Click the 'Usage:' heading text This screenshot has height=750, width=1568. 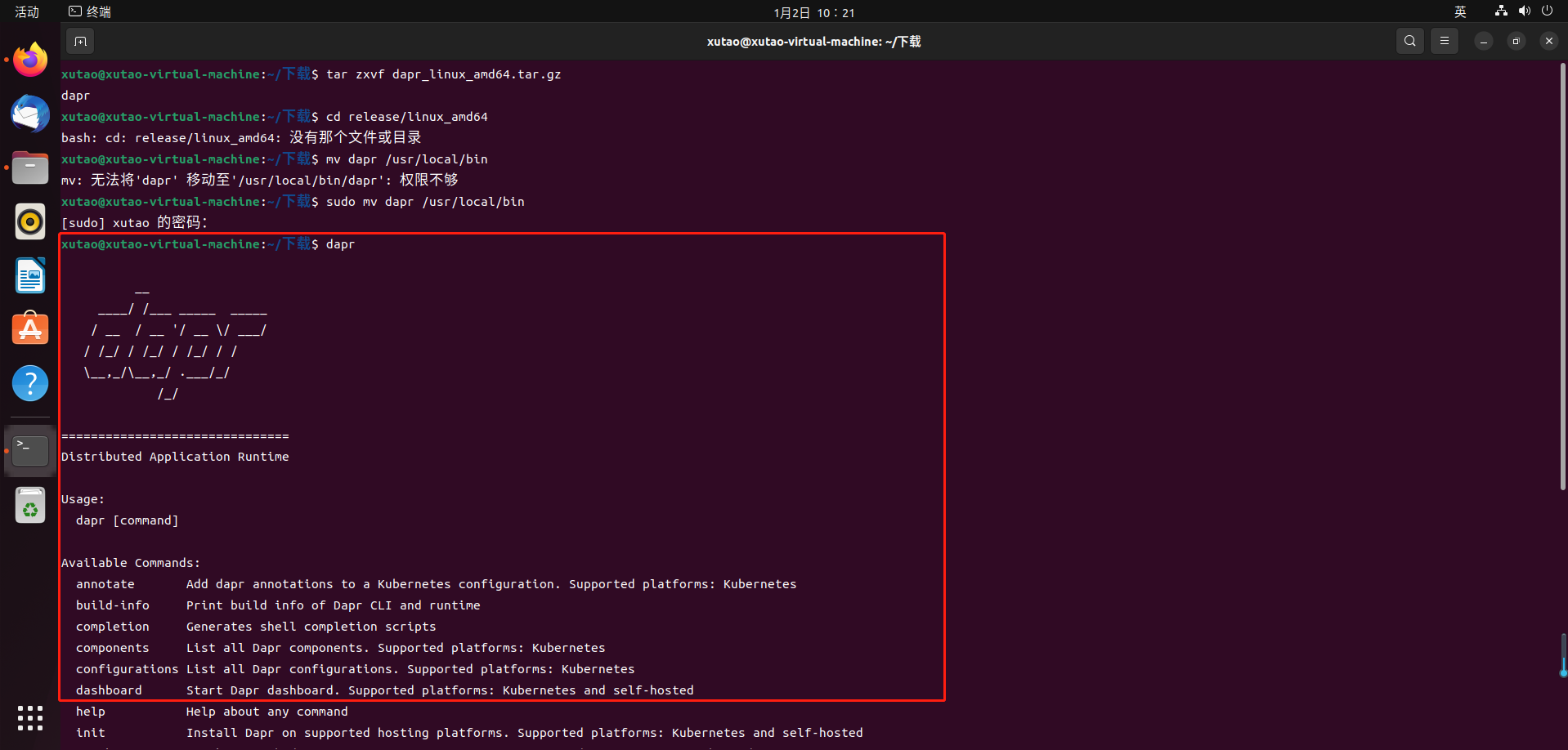83,499
